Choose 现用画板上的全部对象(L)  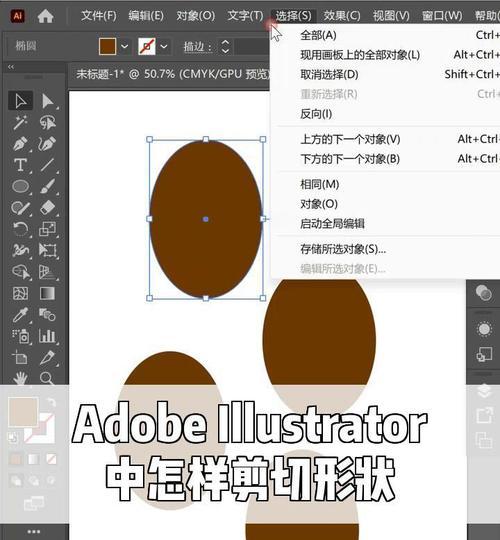click(385, 55)
